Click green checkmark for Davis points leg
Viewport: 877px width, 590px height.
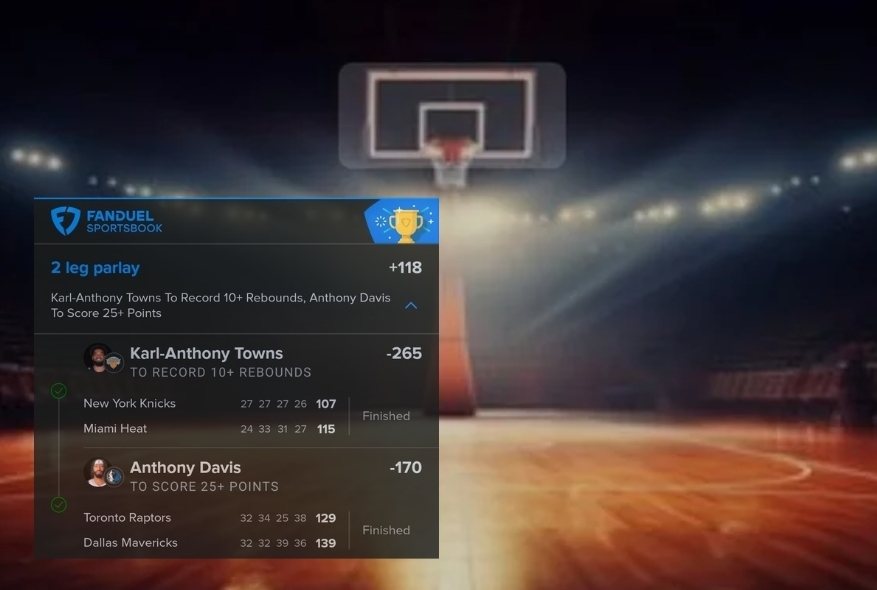pos(59,505)
